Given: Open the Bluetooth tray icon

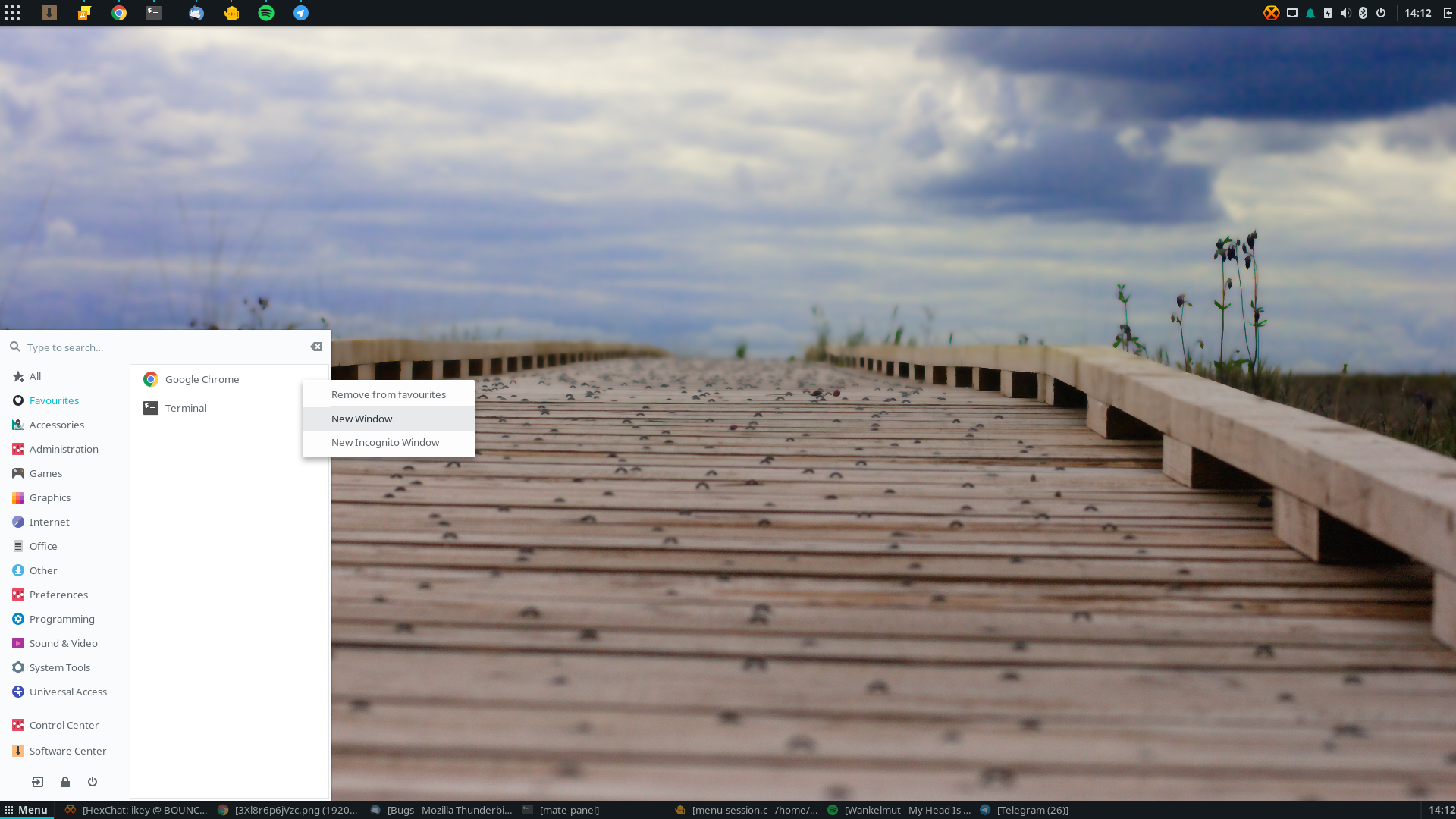Looking at the screenshot, I should point(1363,13).
